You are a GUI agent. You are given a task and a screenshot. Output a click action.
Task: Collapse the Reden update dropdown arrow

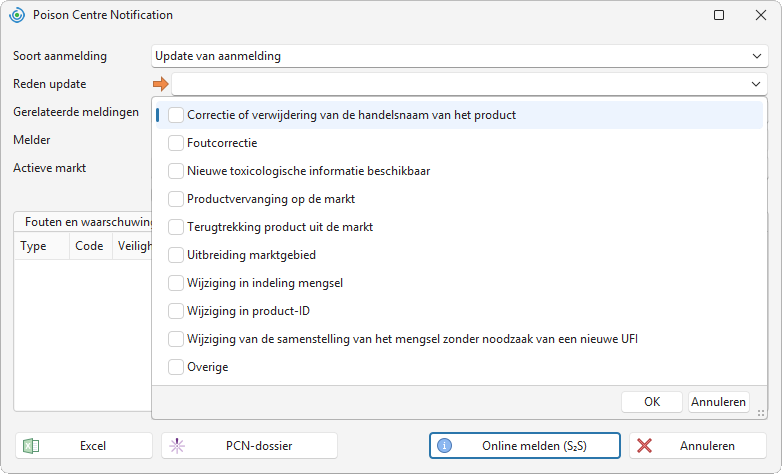pos(756,84)
